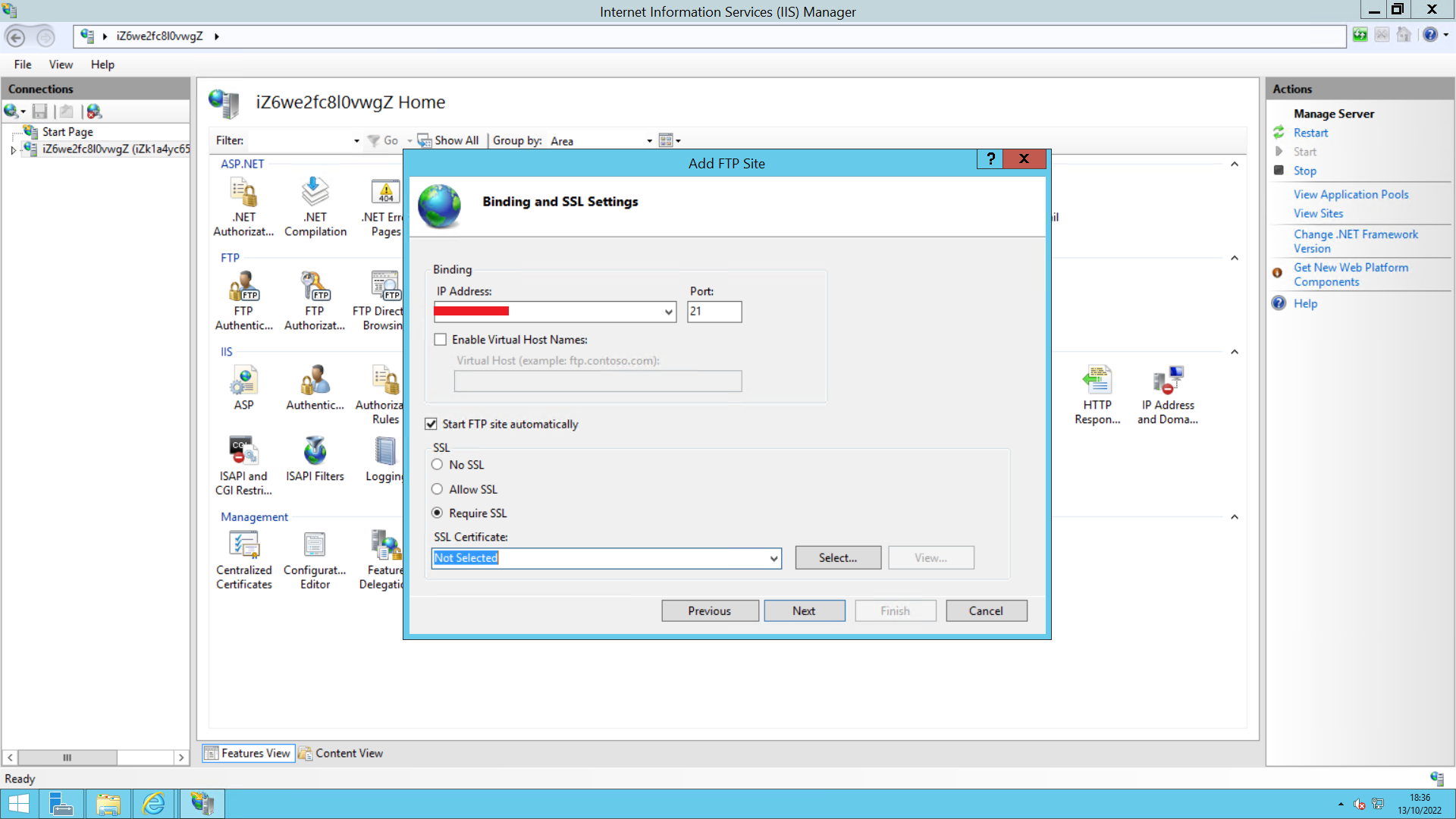Open the Group by Area dropdown

(x=649, y=141)
